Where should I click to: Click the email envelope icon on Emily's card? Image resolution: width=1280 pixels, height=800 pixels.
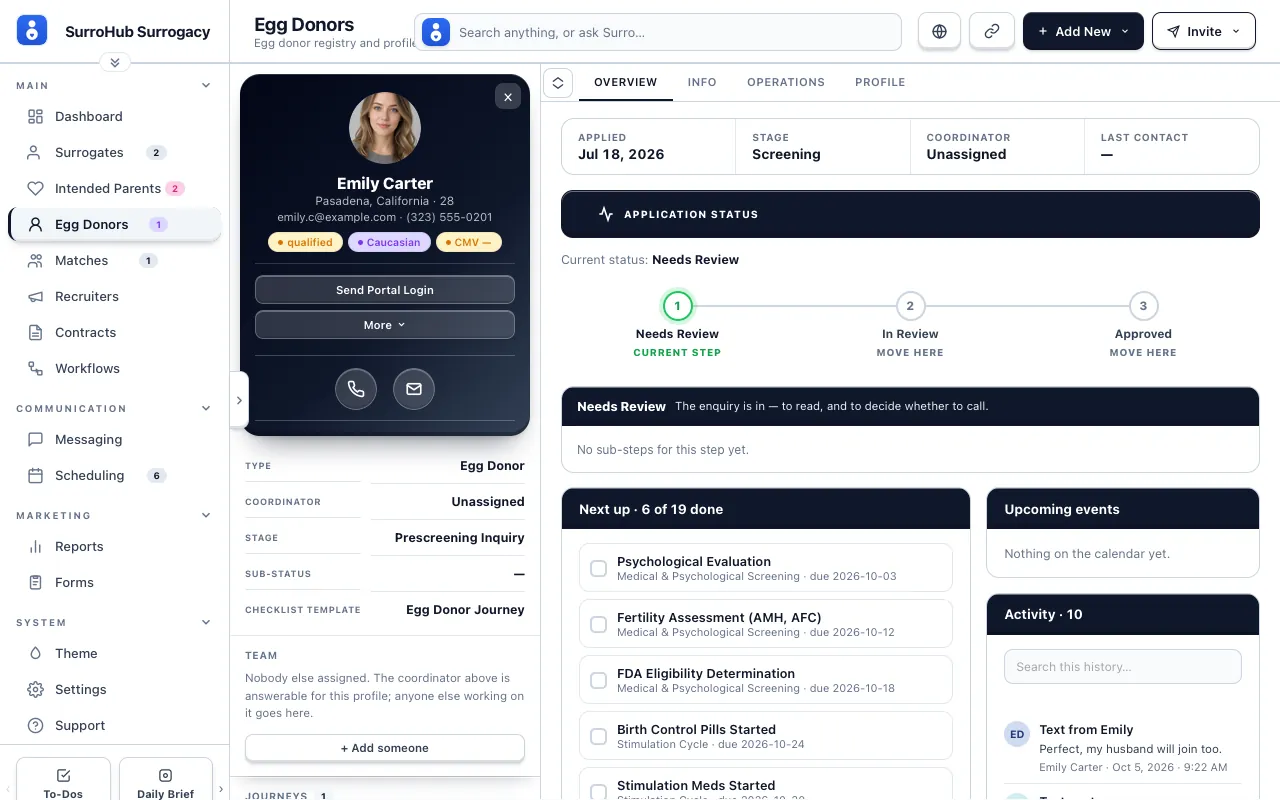click(x=414, y=389)
